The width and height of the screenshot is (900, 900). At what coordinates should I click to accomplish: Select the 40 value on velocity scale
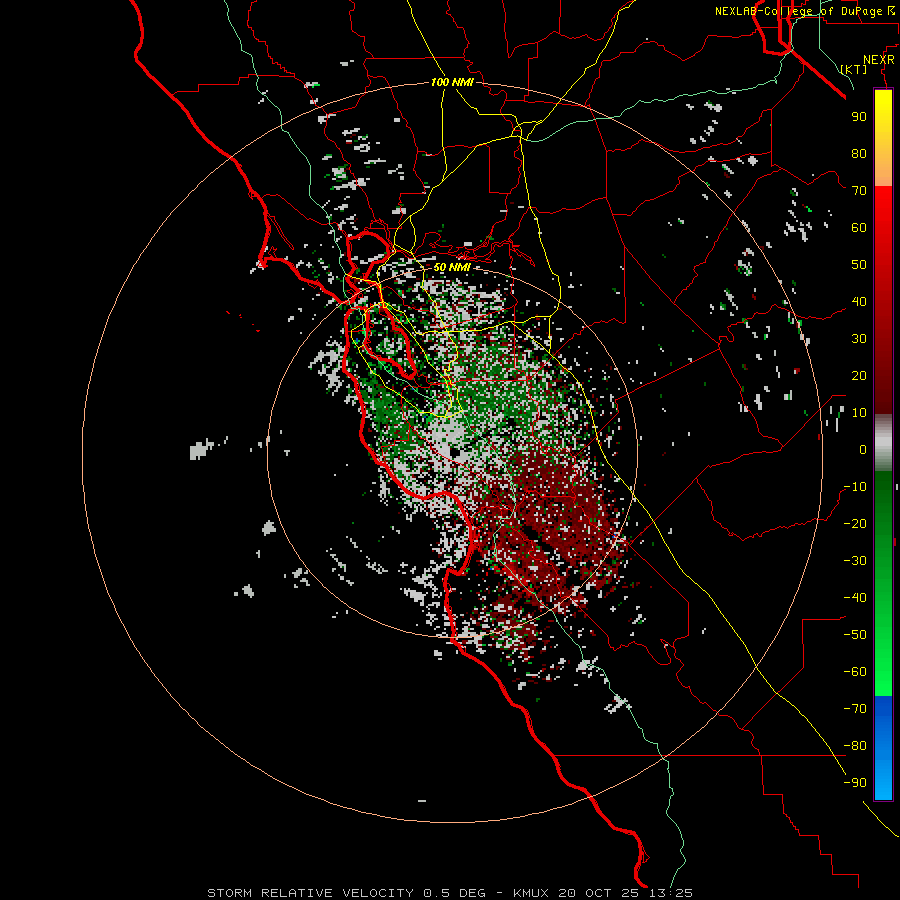[859, 302]
